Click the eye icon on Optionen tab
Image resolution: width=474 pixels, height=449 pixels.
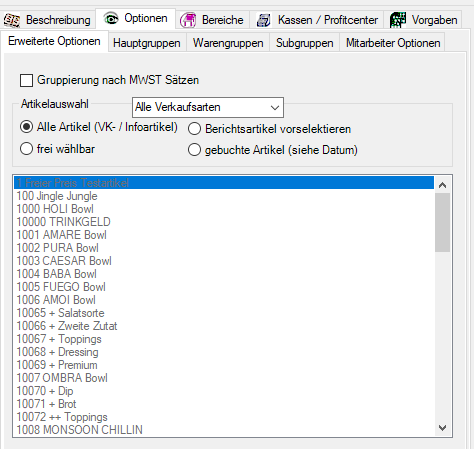pyautogui.click(x=111, y=18)
